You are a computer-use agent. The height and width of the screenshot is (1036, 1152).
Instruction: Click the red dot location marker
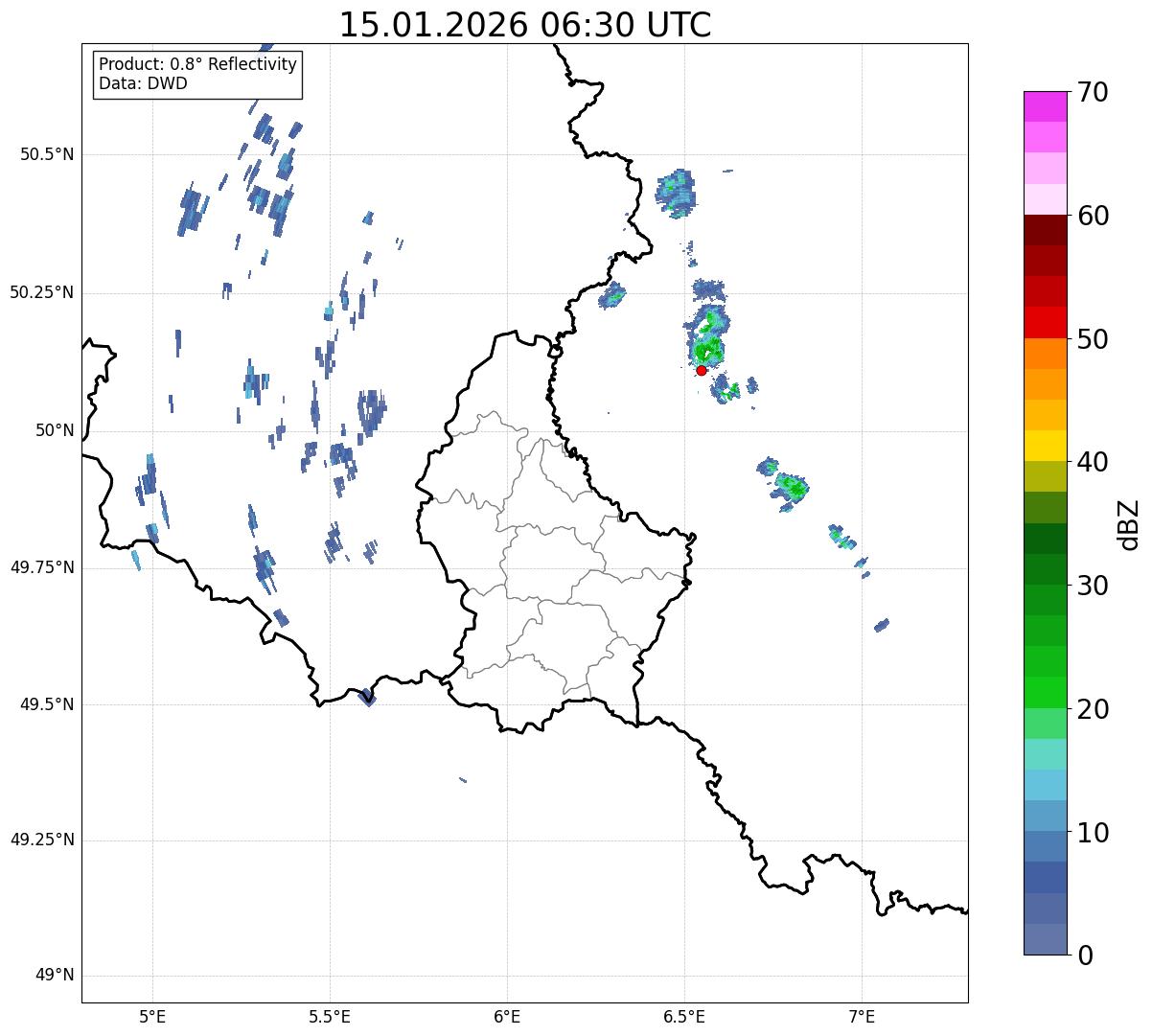click(702, 370)
